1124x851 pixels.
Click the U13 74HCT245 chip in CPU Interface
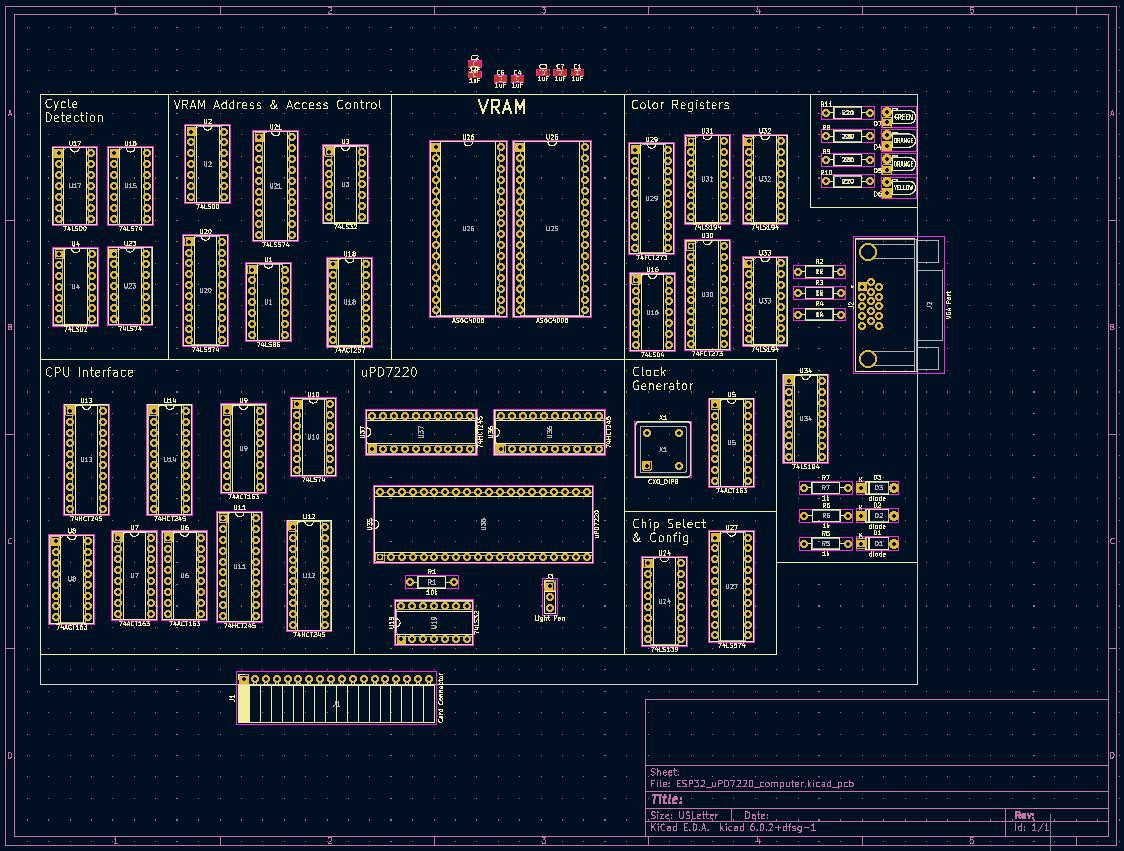coord(86,460)
